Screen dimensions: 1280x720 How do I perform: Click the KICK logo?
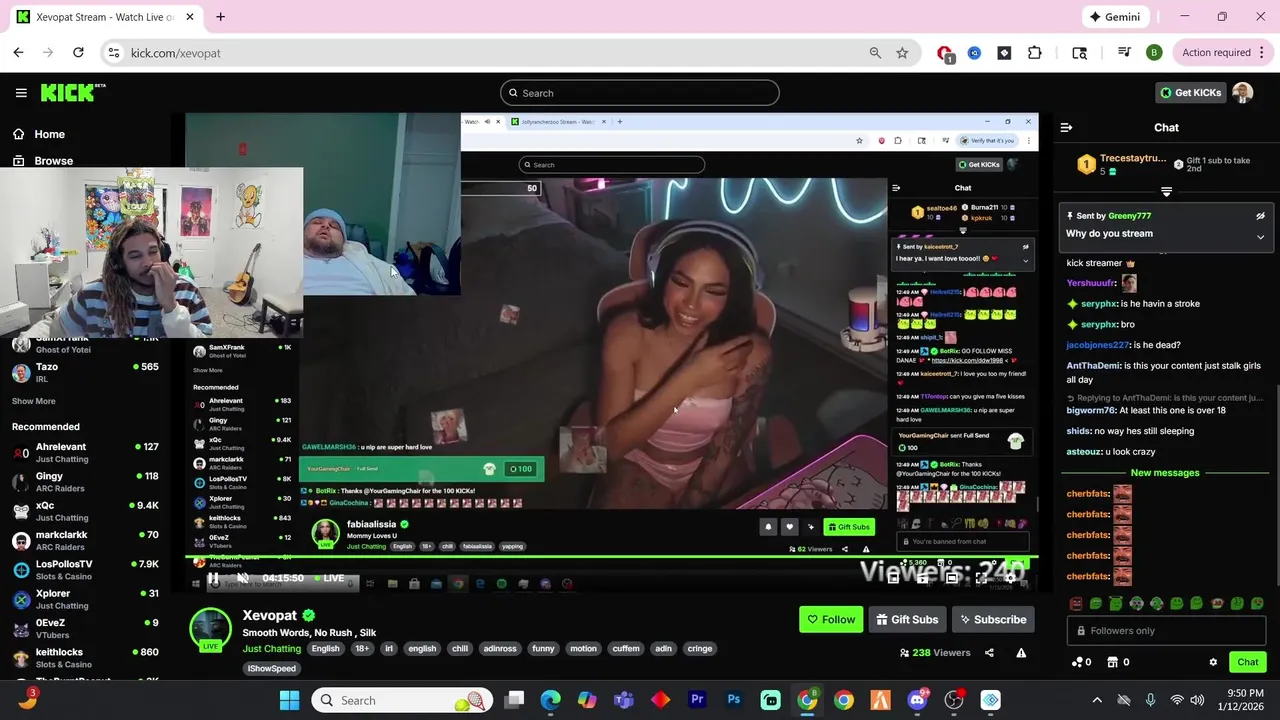[72, 92]
